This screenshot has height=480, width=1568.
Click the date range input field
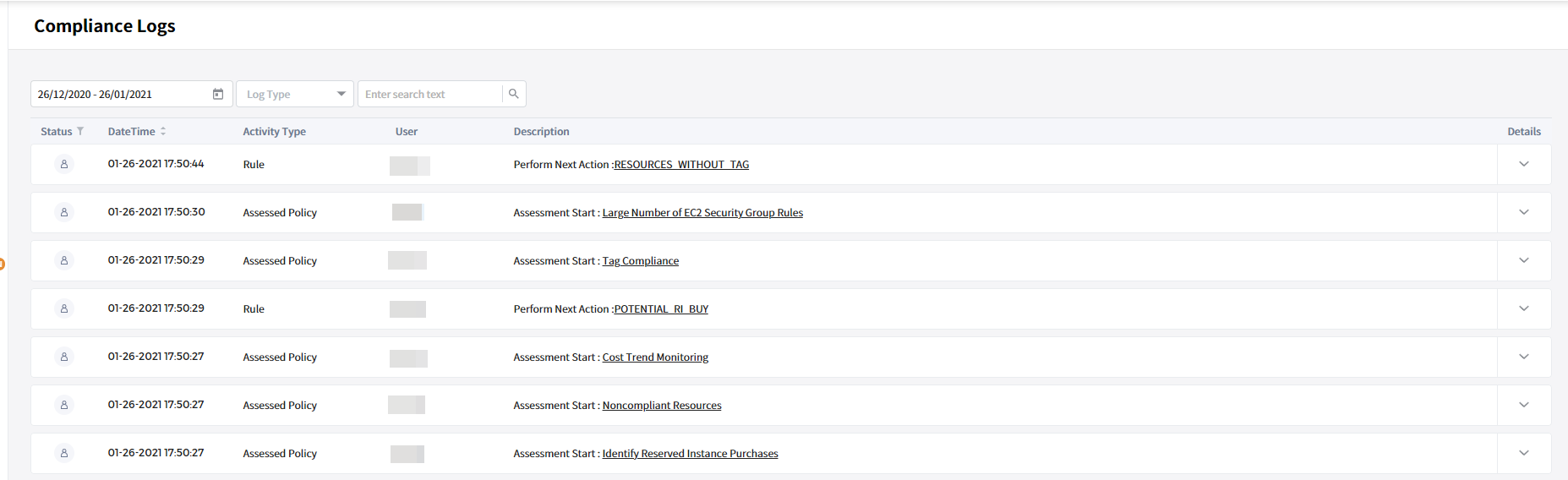118,94
